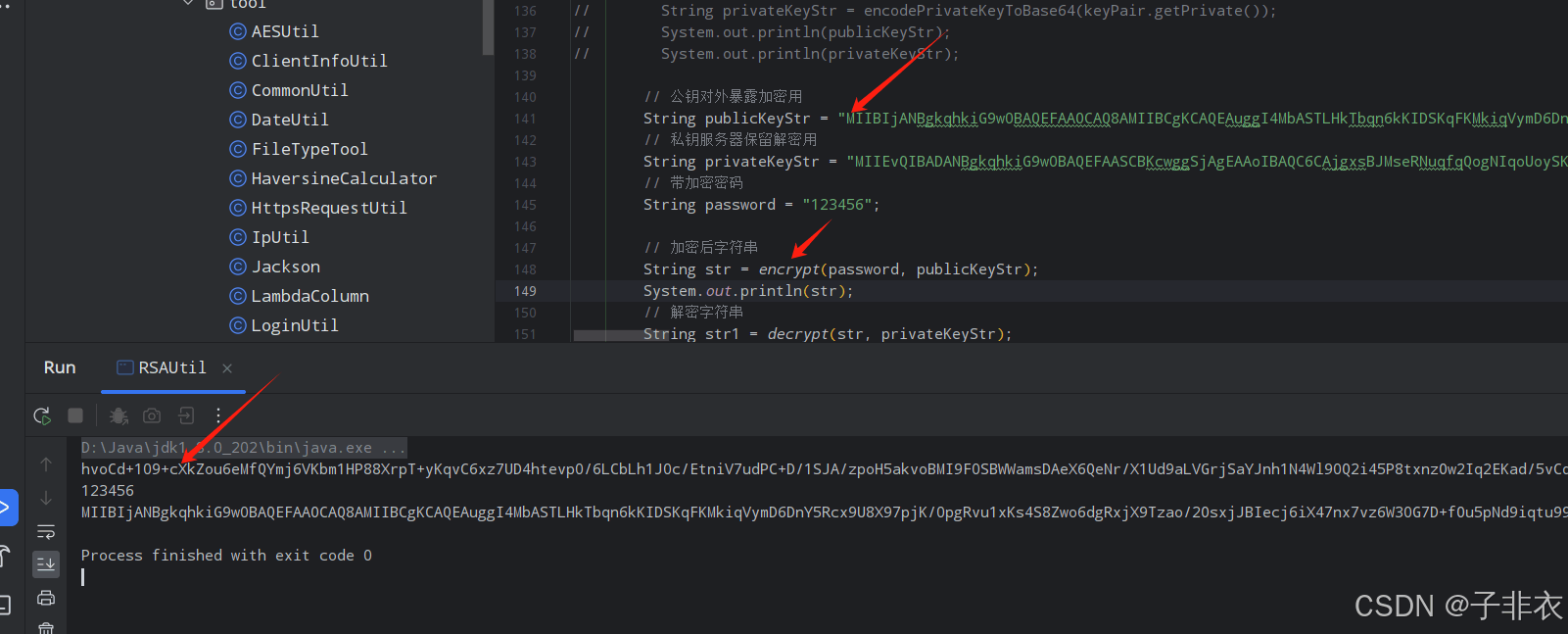Click the Up the Stack Trace arrow

(46, 464)
